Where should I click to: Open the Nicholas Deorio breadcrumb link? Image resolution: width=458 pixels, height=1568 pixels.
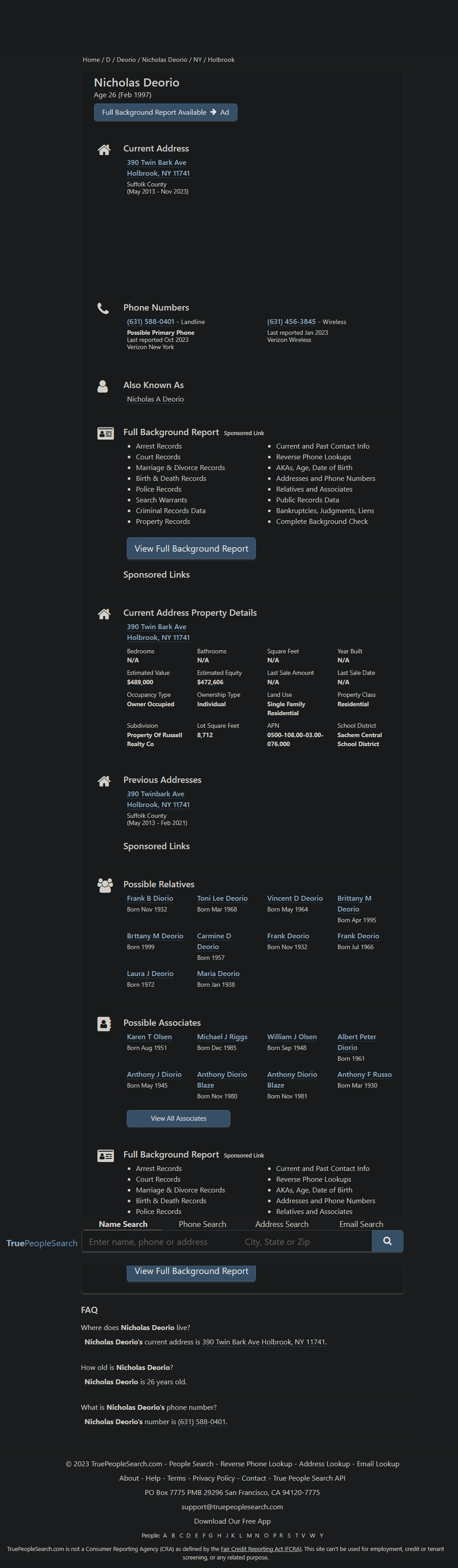point(164,60)
